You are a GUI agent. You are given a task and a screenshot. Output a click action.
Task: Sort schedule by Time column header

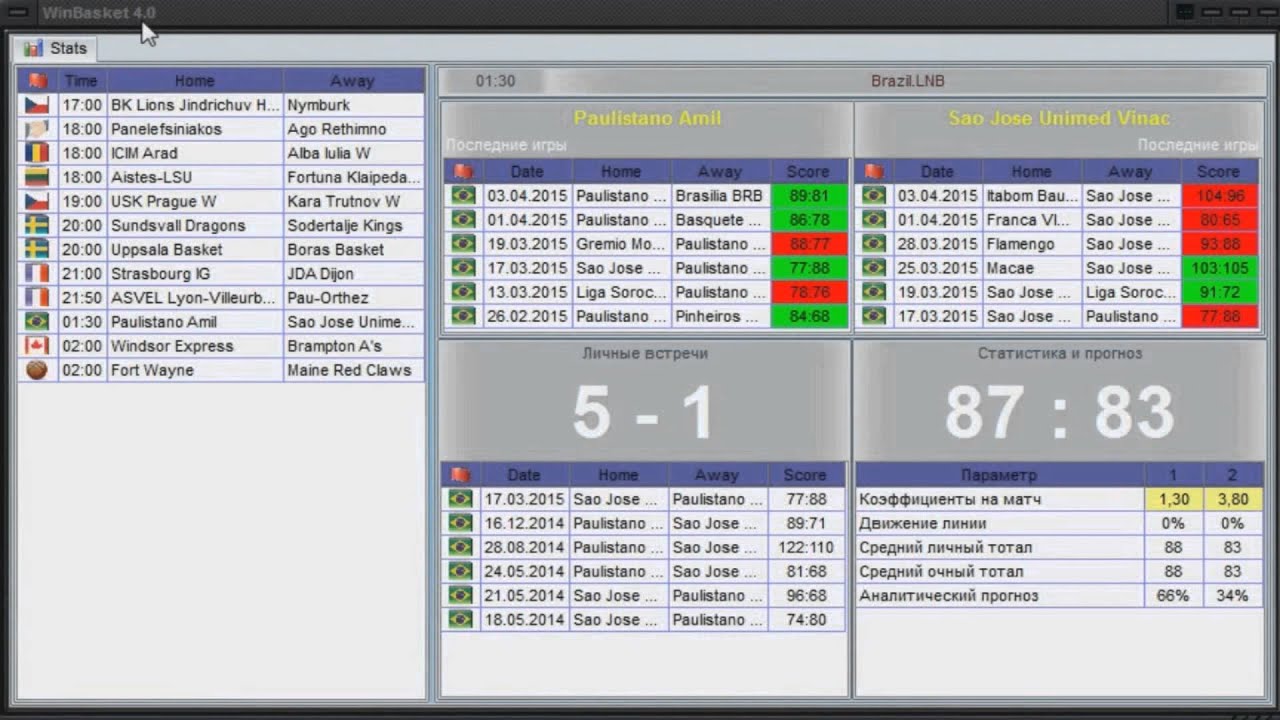click(81, 81)
